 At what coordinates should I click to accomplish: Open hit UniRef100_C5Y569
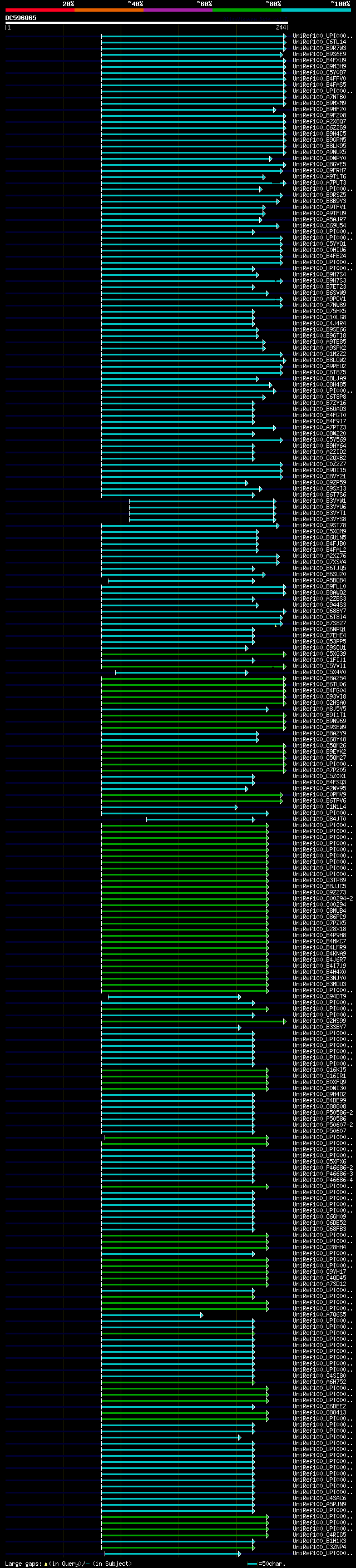click(x=319, y=439)
